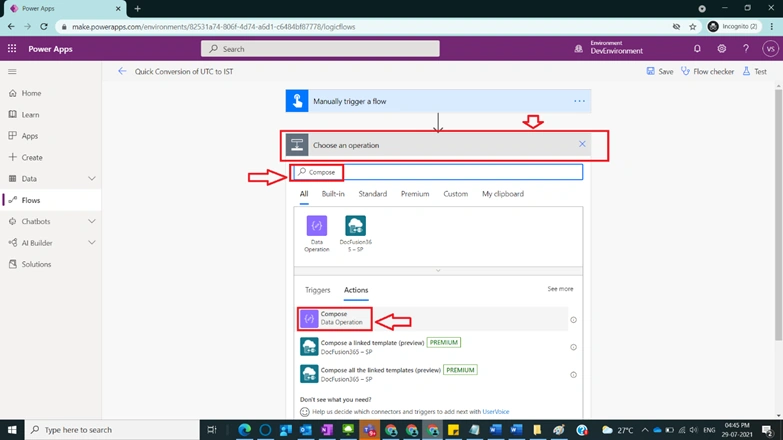Expand the Chatbots section in sidebar
The width and height of the screenshot is (783, 440).
pyautogui.click(x=92, y=221)
